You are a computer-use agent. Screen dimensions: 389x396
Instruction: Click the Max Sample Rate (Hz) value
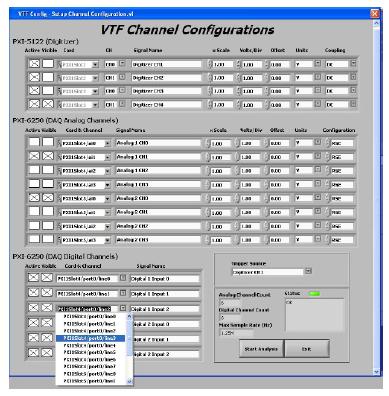[236, 333]
